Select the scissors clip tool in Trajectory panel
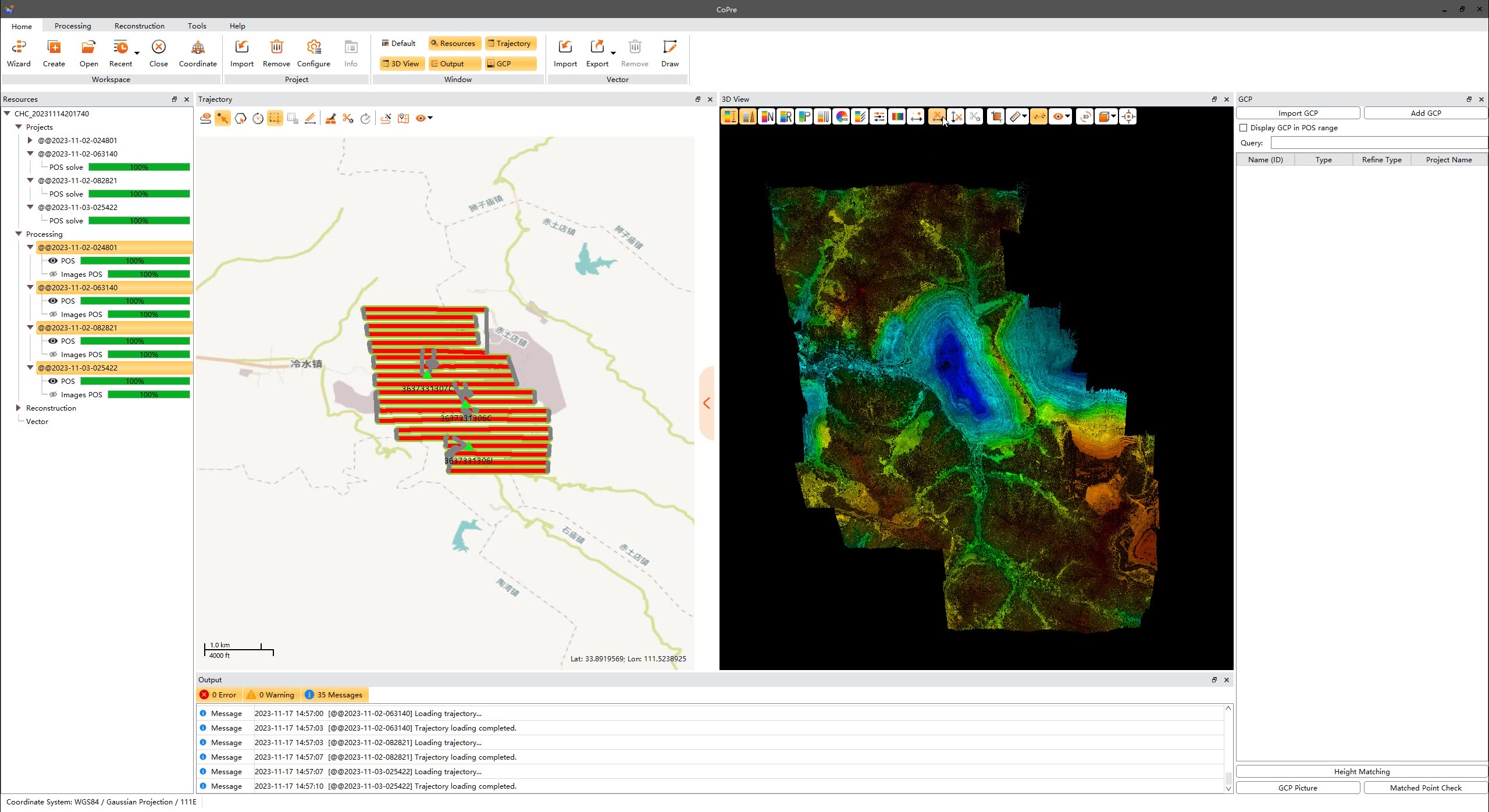The height and width of the screenshot is (812, 1489). click(x=348, y=118)
